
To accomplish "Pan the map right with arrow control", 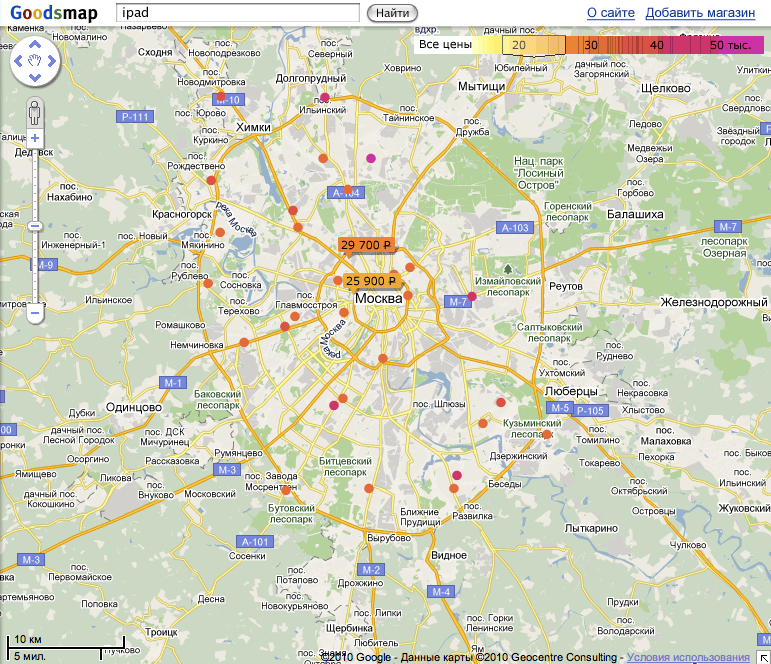I will coord(53,63).
